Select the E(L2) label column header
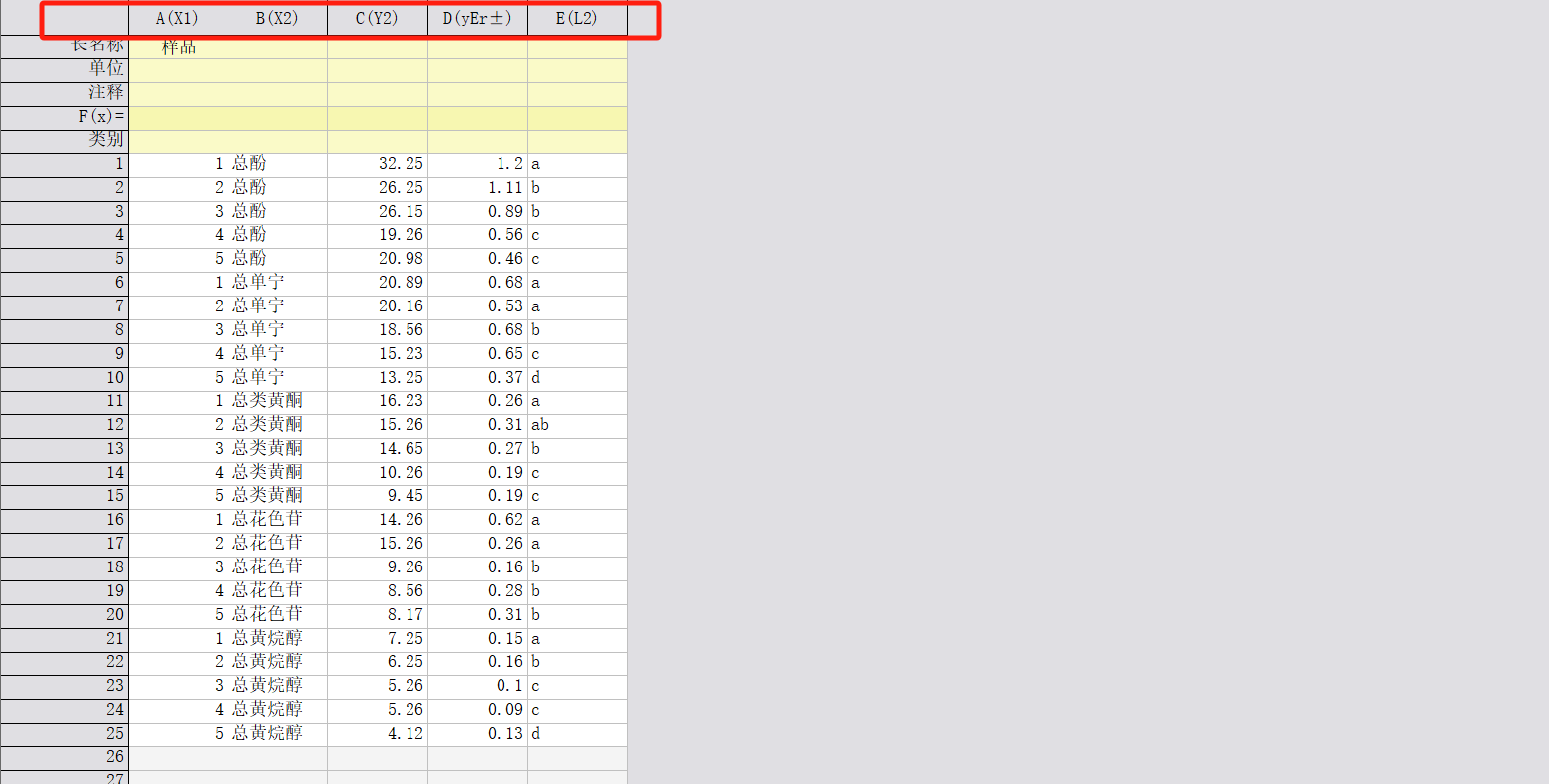Screen dimensions: 1549x784 point(577,18)
